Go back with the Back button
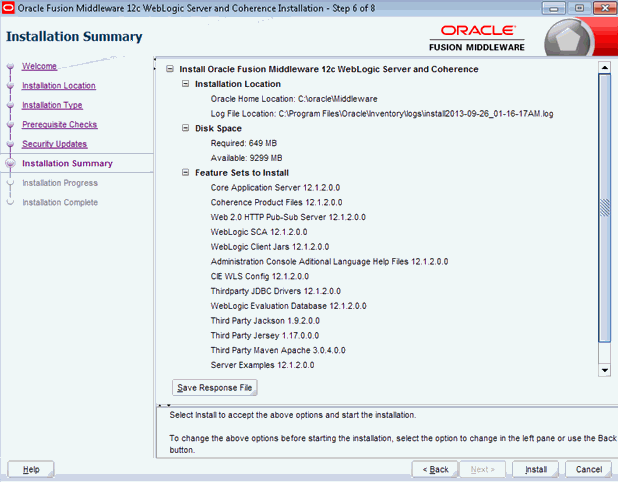Image resolution: width=618 pixels, height=482 pixels. 435,469
